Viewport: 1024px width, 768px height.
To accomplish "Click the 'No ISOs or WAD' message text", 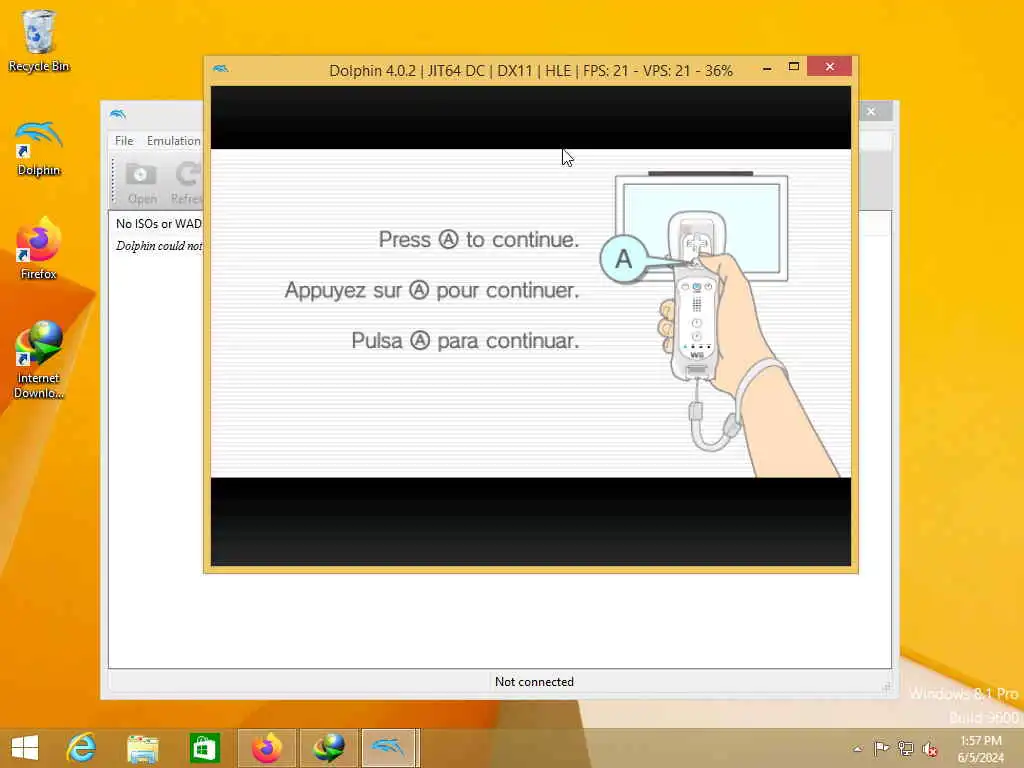I will tap(159, 223).
